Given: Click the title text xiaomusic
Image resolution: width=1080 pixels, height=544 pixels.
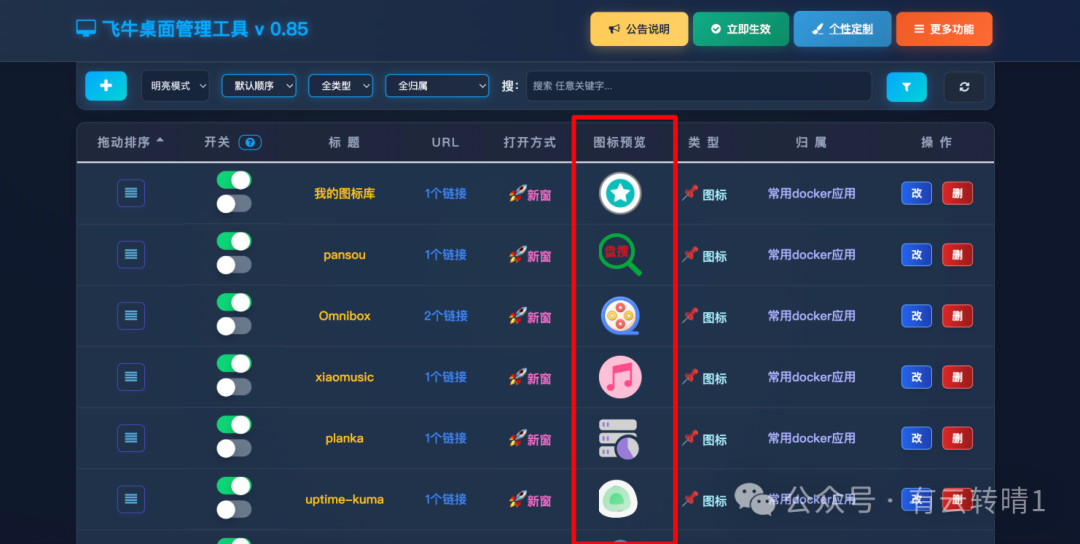Looking at the screenshot, I should pos(344,377).
